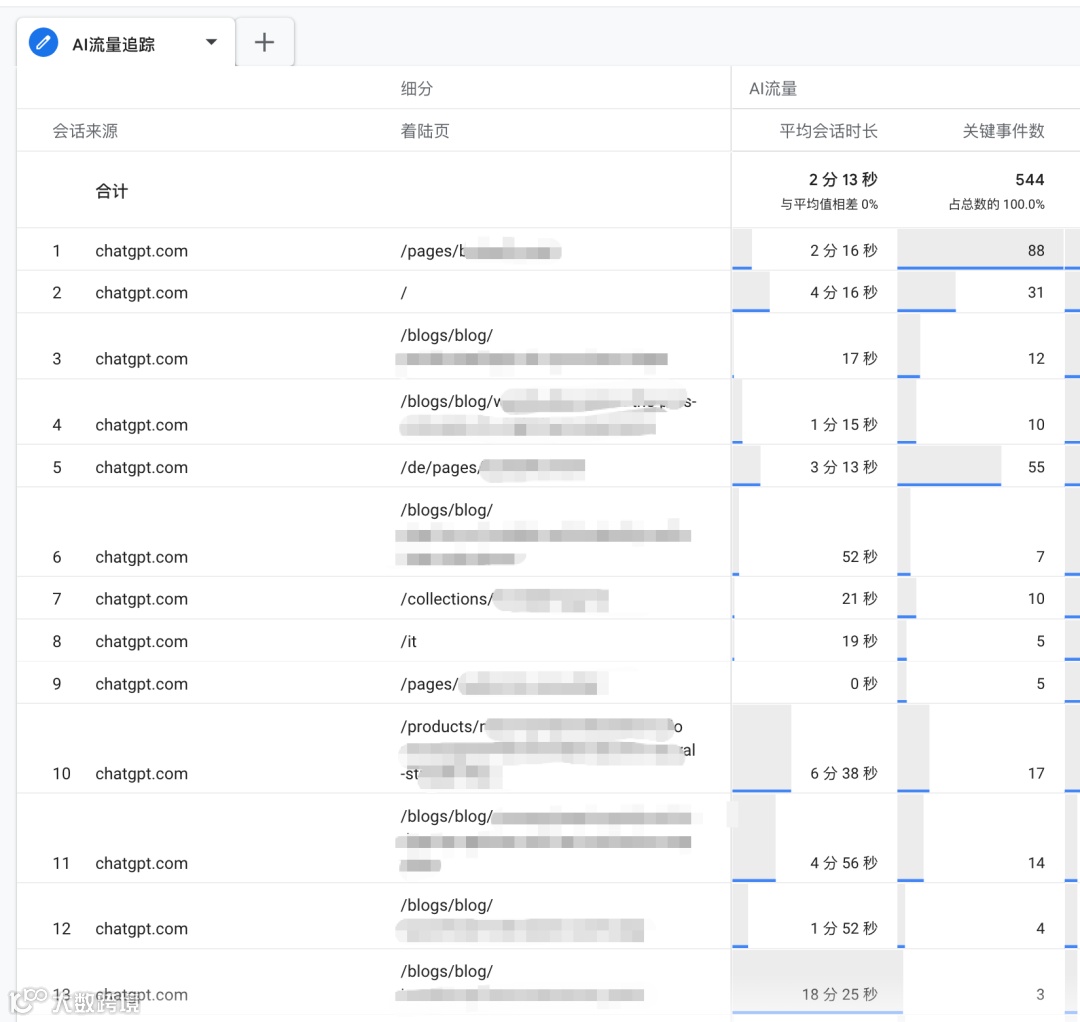
Task: Select the 合计 totals row label
Action: pos(112,191)
